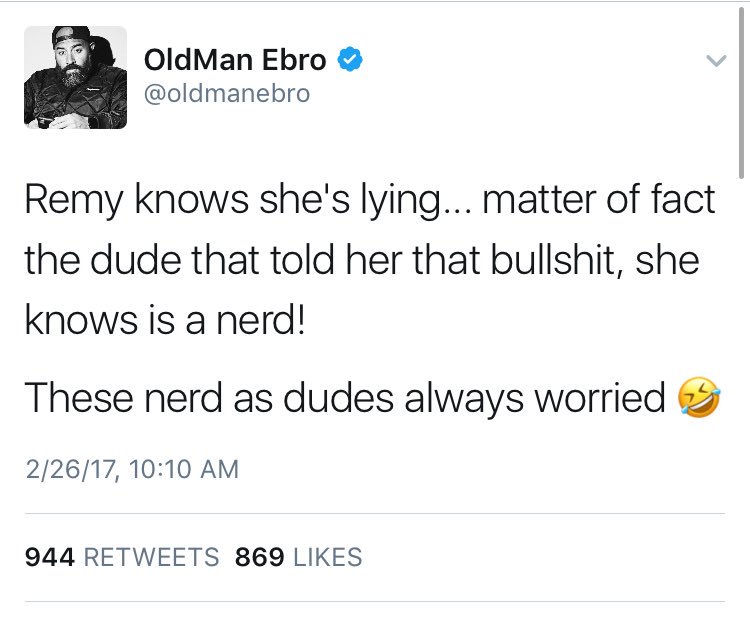Click the OldMan Ebro profile avatar
Viewport: 750px width, 620px height.
pyautogui.click(x=76, y=78)
